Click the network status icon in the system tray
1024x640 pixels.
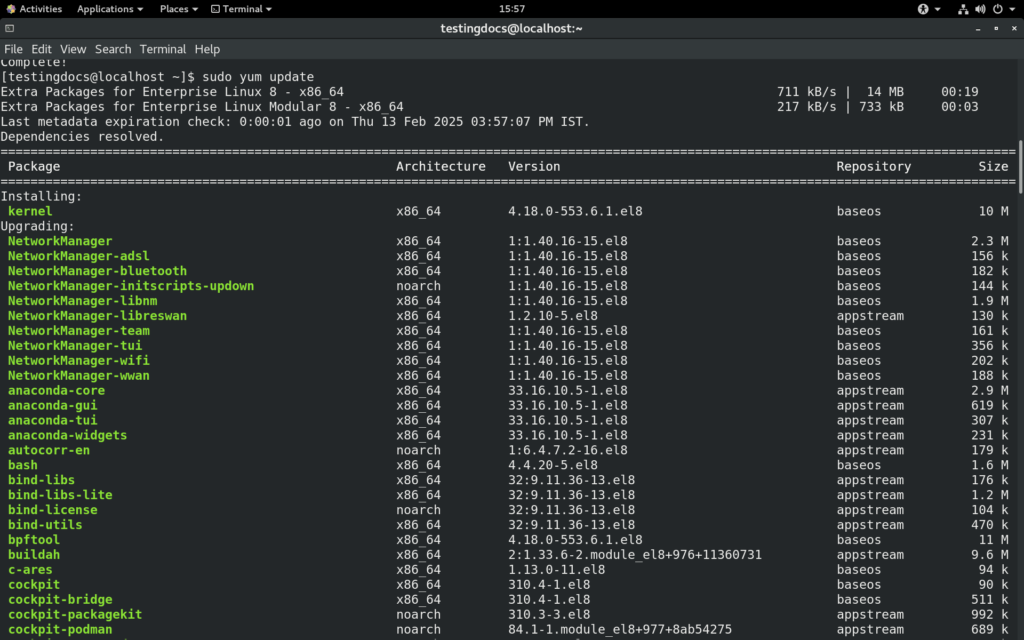(x=963, y=9)
